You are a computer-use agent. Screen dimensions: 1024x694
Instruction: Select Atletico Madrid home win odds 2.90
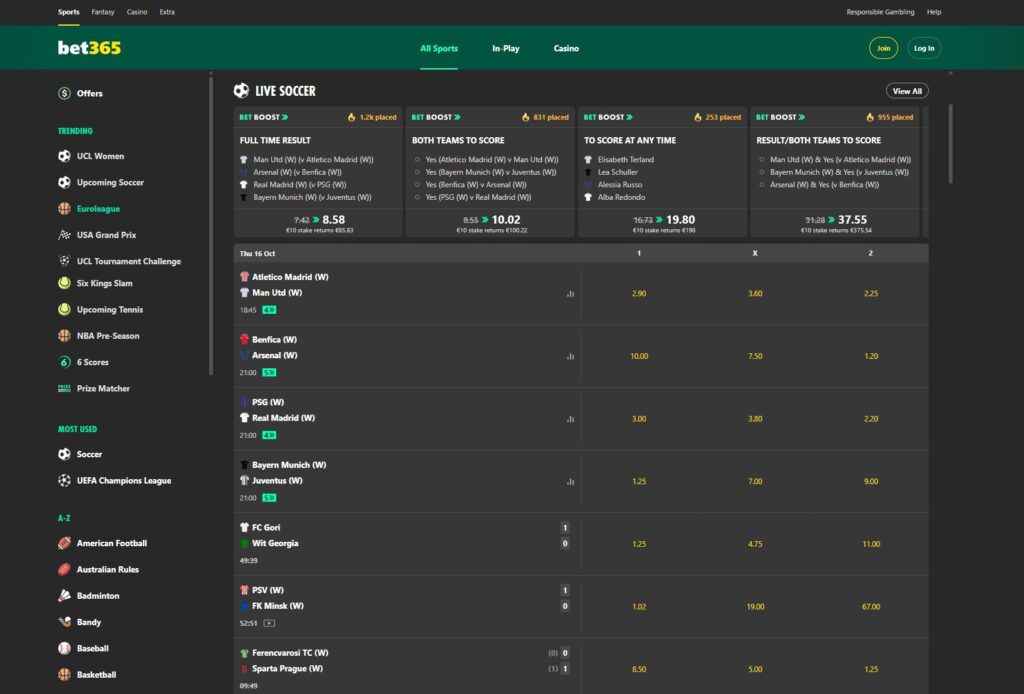click(639, 293)
